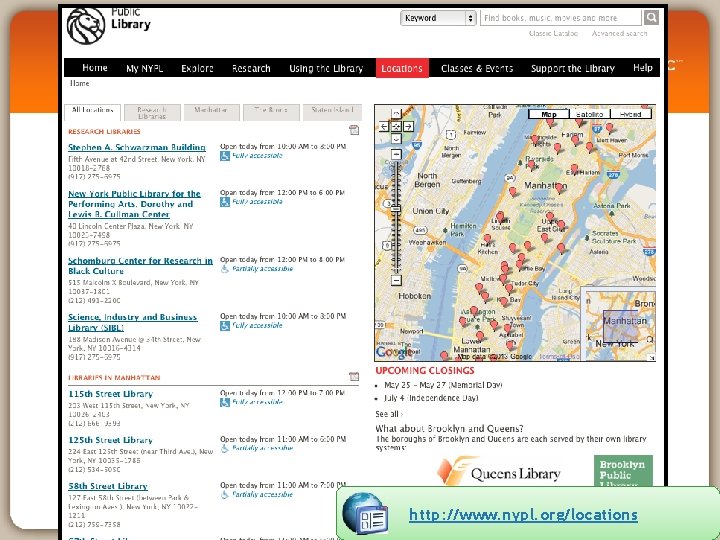The image size is (720, 540).
Task: Open Classic Catalog link
Action: 553,34
